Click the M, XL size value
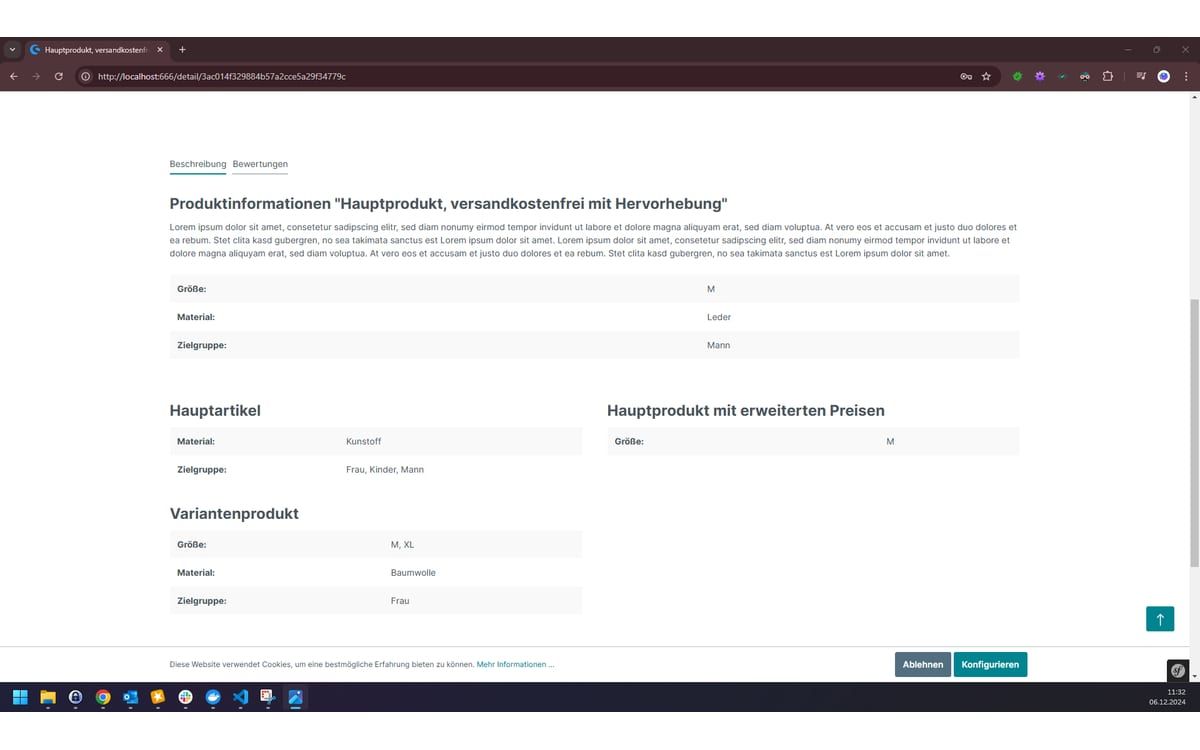This screenshot has width=1200, height=750. coord(402,545)
